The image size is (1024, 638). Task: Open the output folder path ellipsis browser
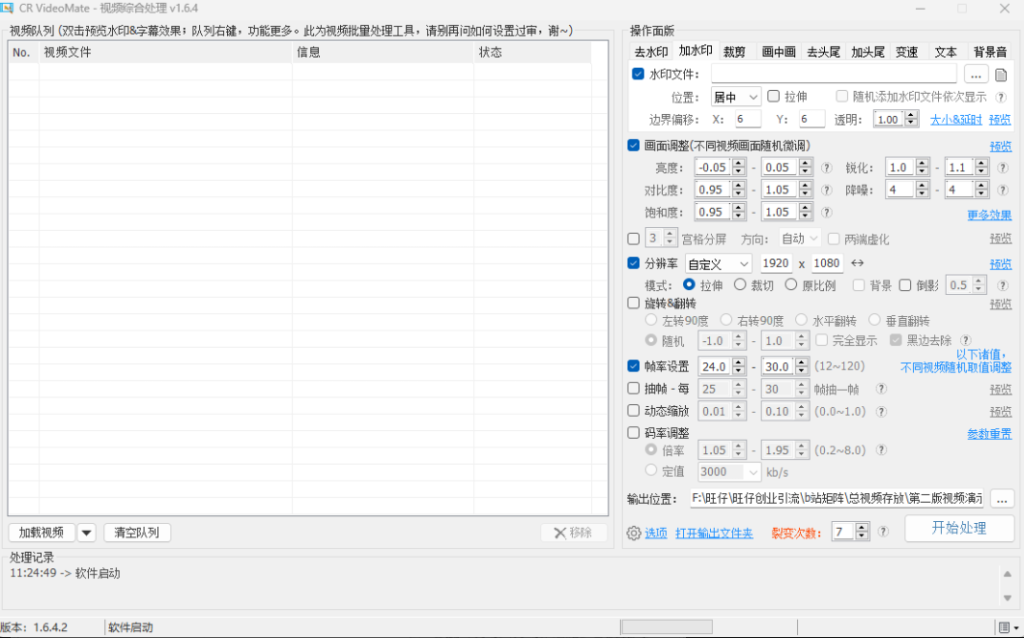(1003, 498)
